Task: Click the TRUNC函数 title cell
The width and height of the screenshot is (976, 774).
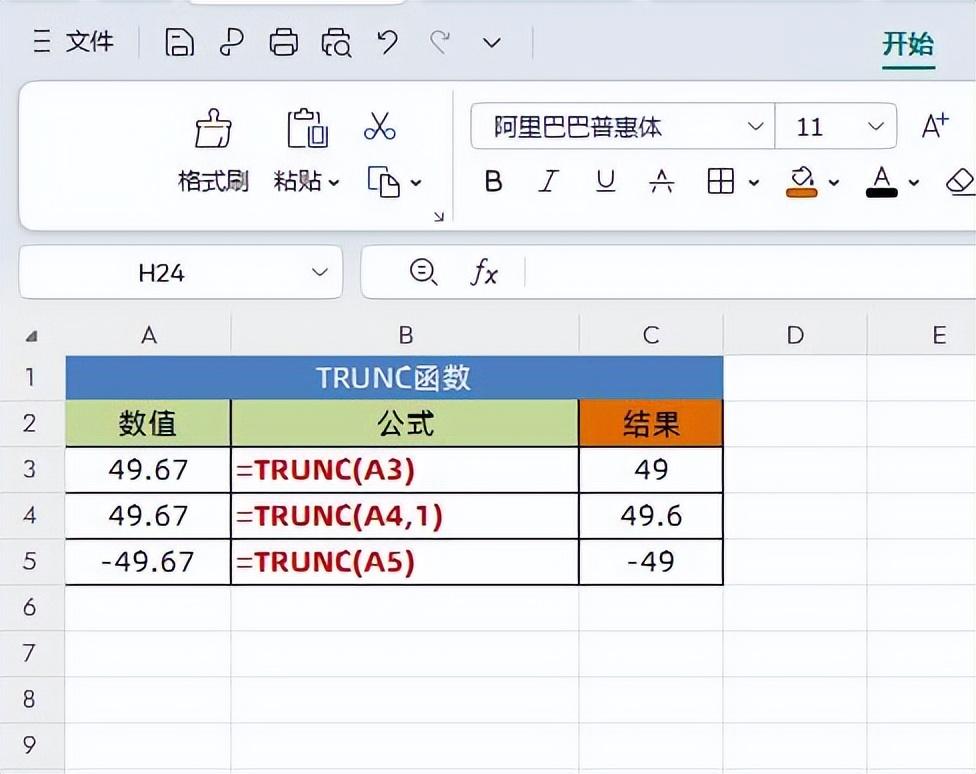Action: (x=394, y=377)
